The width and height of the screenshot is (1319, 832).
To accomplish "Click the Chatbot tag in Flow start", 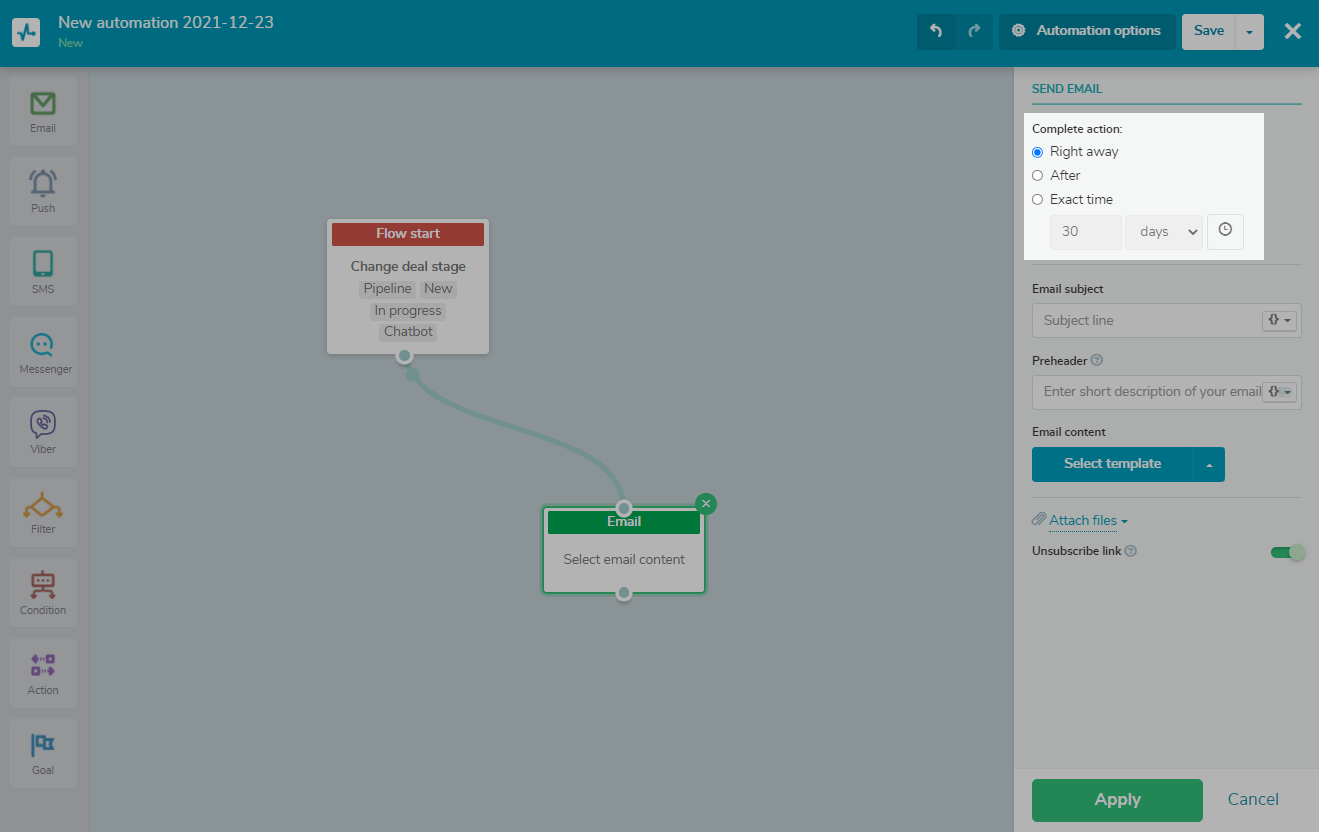I will click(409, 332).
